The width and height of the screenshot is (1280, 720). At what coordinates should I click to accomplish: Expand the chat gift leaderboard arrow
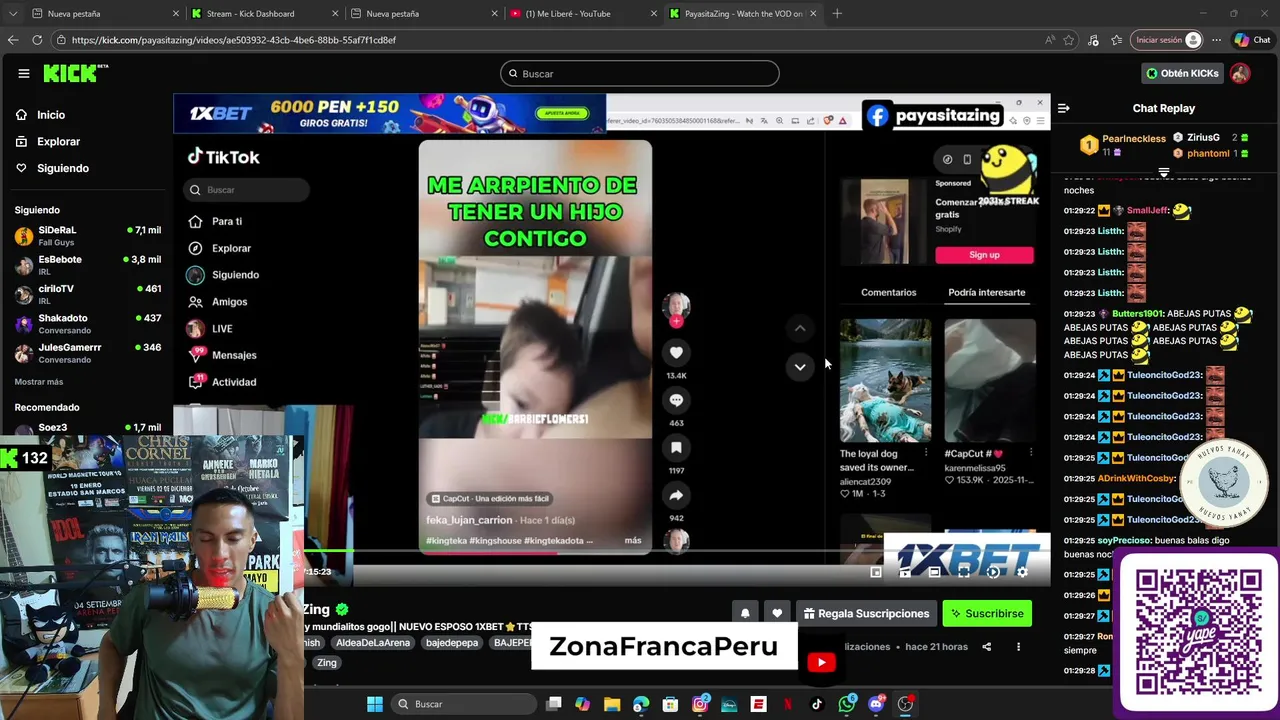(x=1163, y=172)
